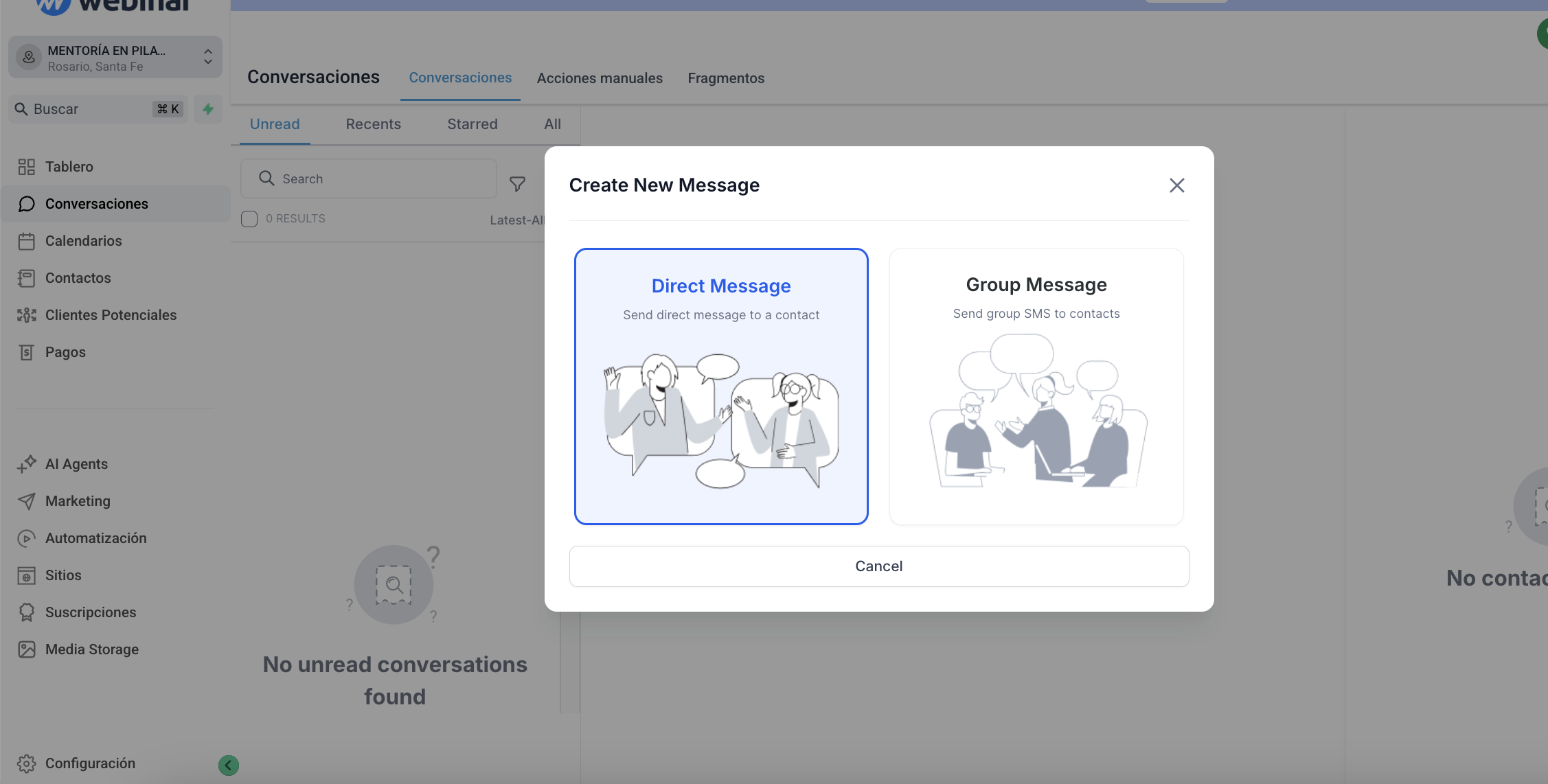Image resolution: width=1548 pixels, height=784 pixels.
Task: Open Tablero dashboard icon in sidebar
Action: (27, 167)
